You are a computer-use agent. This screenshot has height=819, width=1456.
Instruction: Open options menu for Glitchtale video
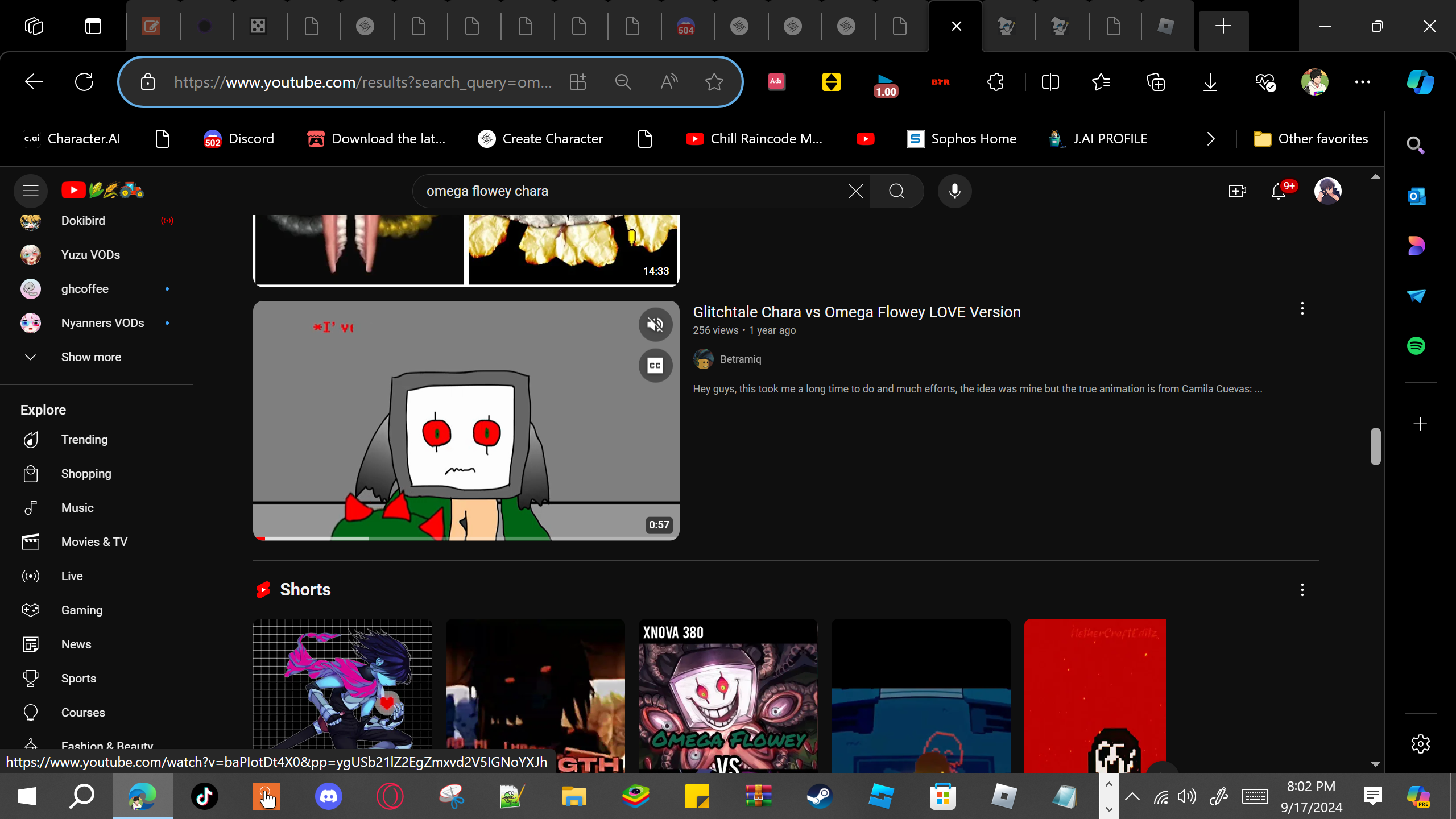1302,309
